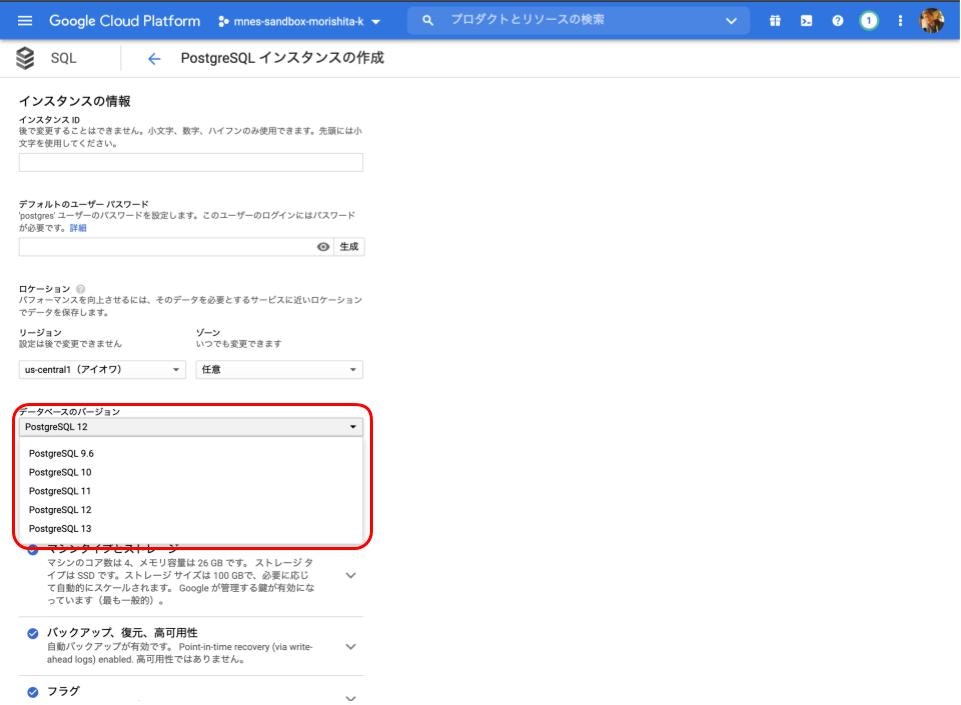Click the インスタンスの情報 heading
This screenshot has width=961, height=705.
75,101
